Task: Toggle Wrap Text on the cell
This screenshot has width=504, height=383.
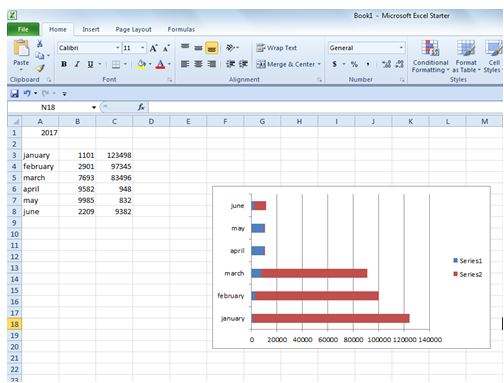Action: pos(276,48)
